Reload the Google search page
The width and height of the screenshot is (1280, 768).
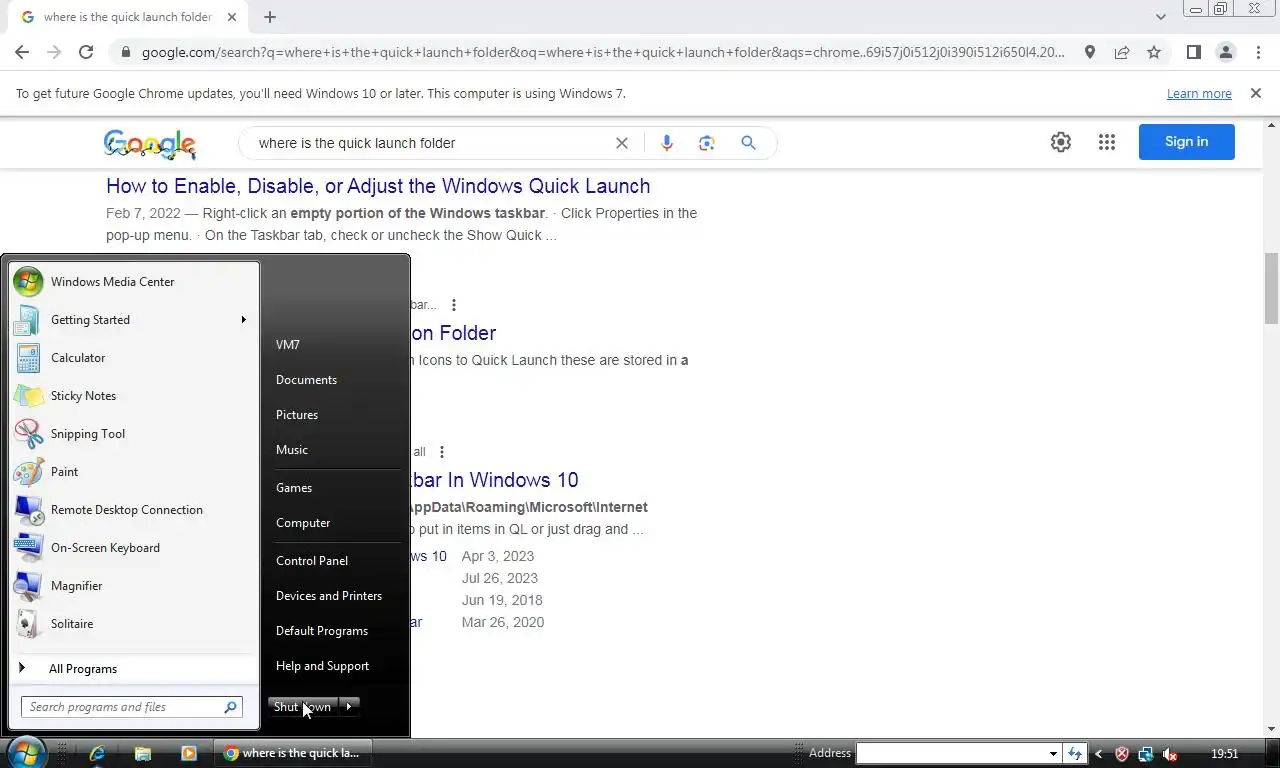[x=86, y=52]
